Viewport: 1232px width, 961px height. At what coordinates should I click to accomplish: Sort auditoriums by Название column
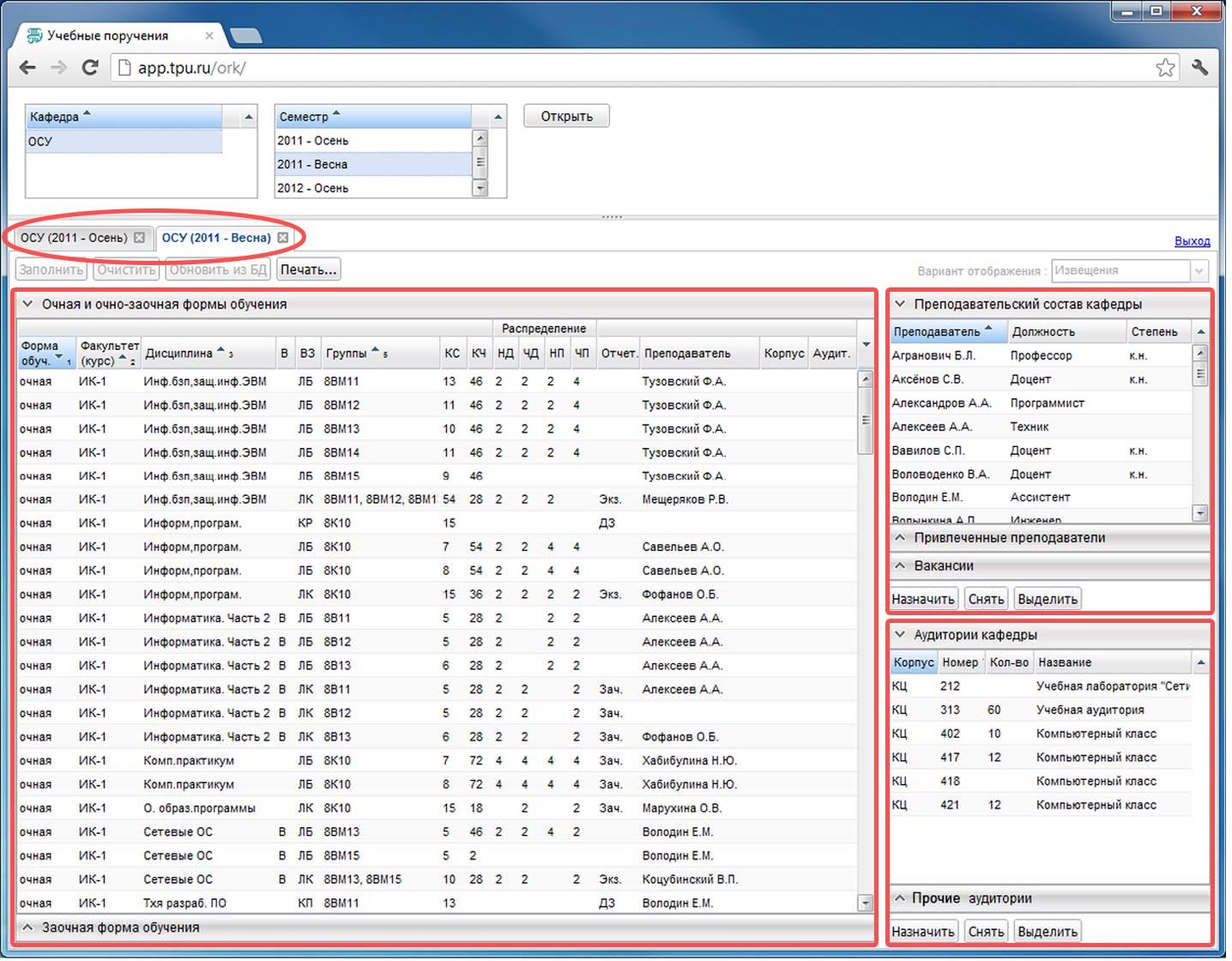1113,662
